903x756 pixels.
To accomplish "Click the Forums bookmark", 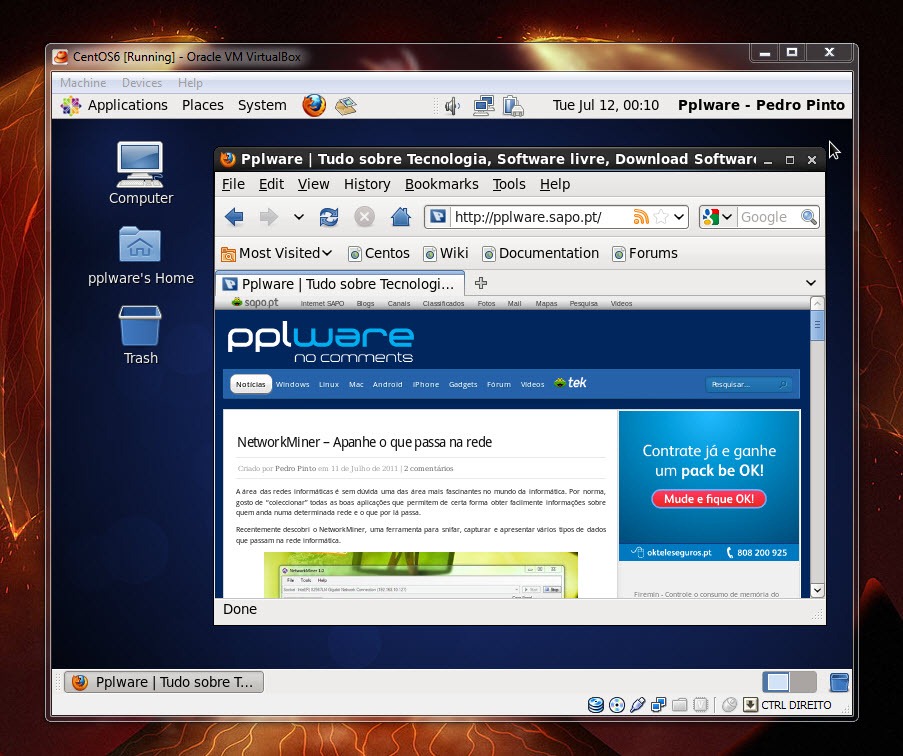I will [645, 253].
